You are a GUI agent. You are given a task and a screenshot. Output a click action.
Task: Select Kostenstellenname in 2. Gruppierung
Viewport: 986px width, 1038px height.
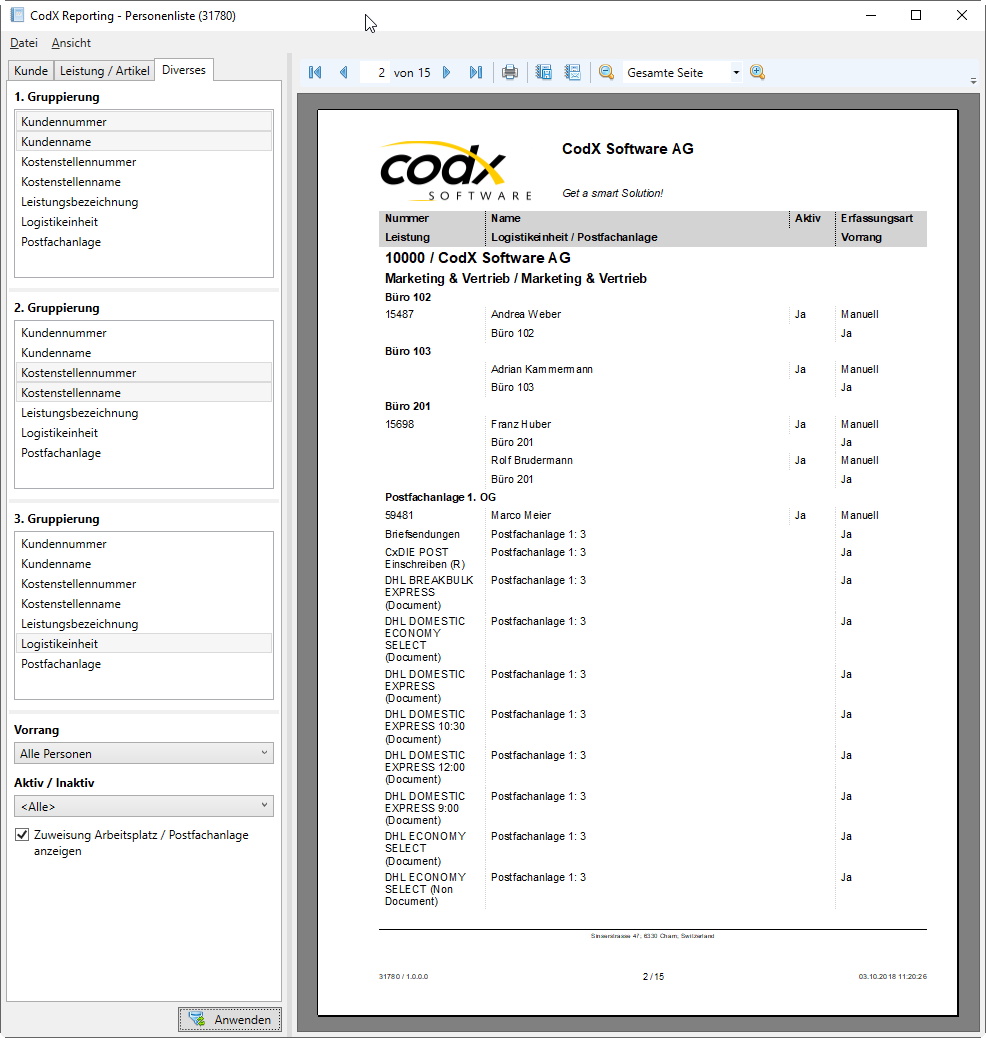coord(144,393)
